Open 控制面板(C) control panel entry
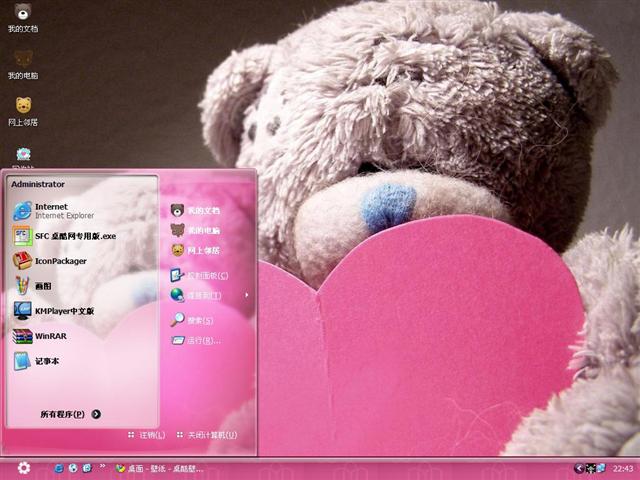640x480 pixels. [199, 276]
